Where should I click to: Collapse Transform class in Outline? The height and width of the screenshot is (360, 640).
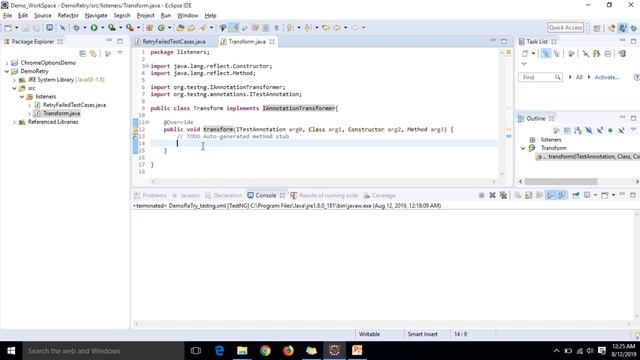523,148
